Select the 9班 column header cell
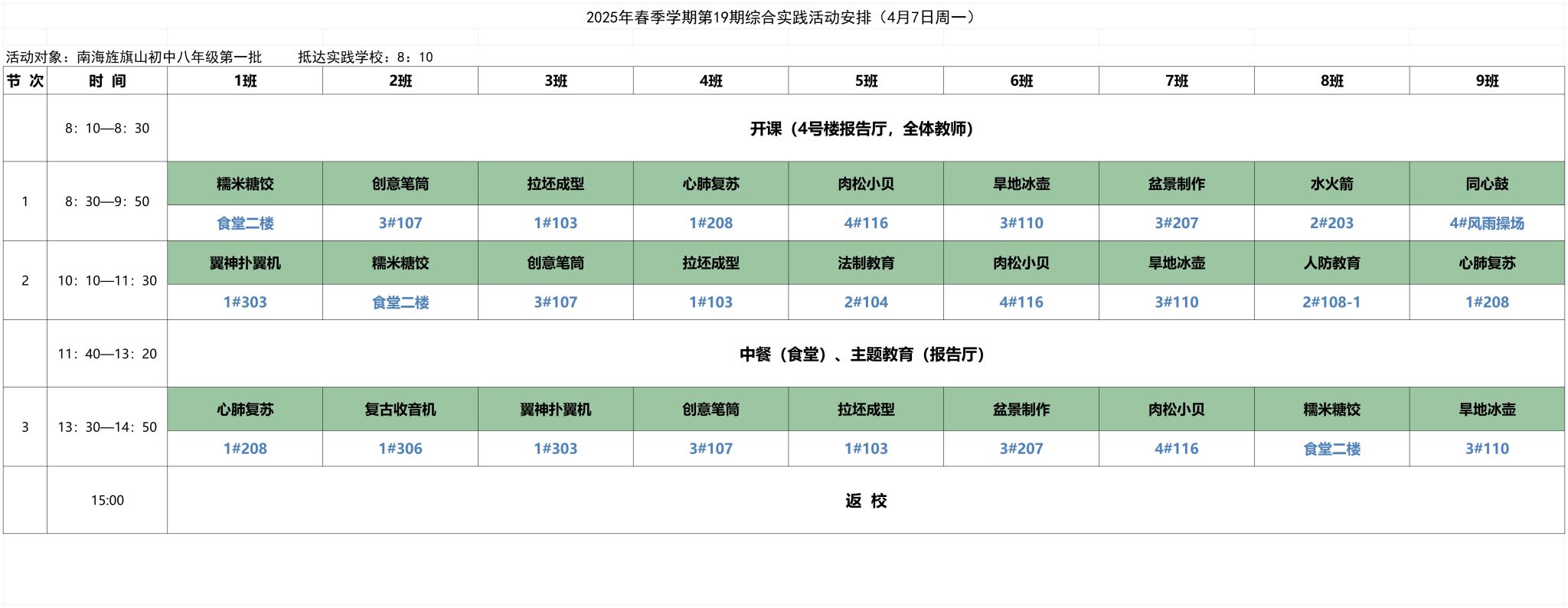1568x608 pixels. pyautogui.click(x=1487, y=80)
